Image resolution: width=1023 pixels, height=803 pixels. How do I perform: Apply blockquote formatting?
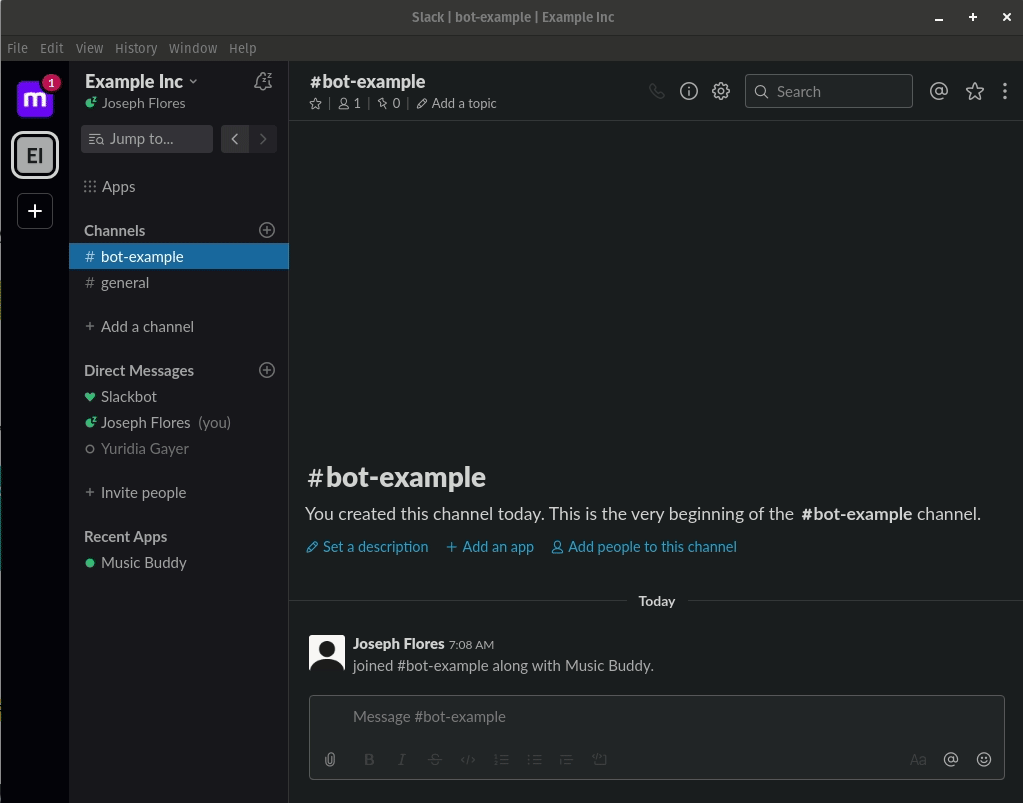click(x=566, y=759)
